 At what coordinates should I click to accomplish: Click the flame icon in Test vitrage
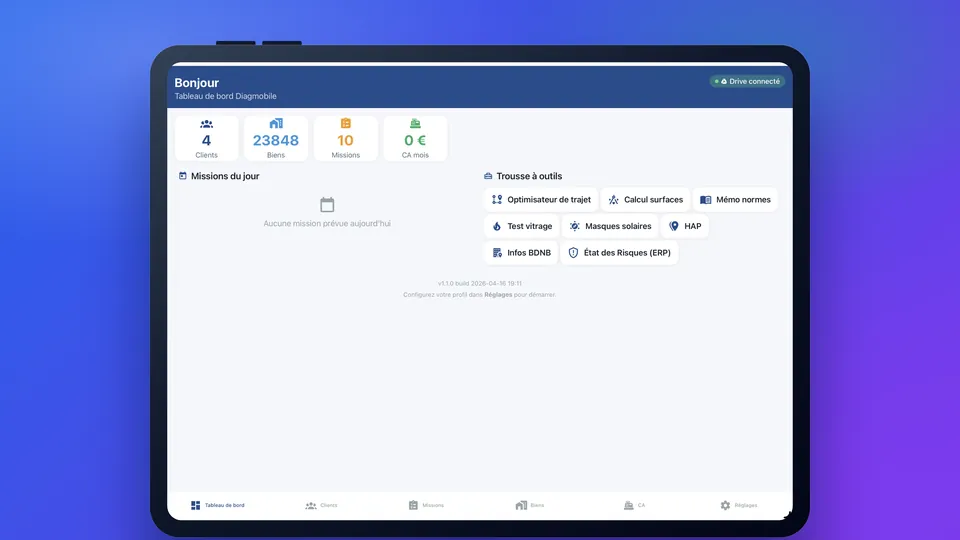(x=497, y=226)
